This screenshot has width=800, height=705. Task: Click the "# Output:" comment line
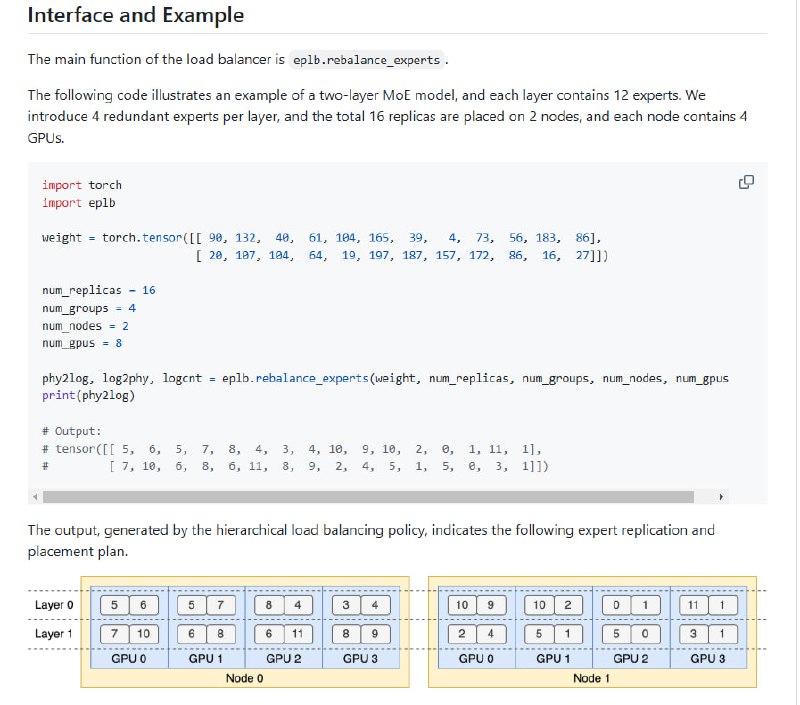coord(75,429)
